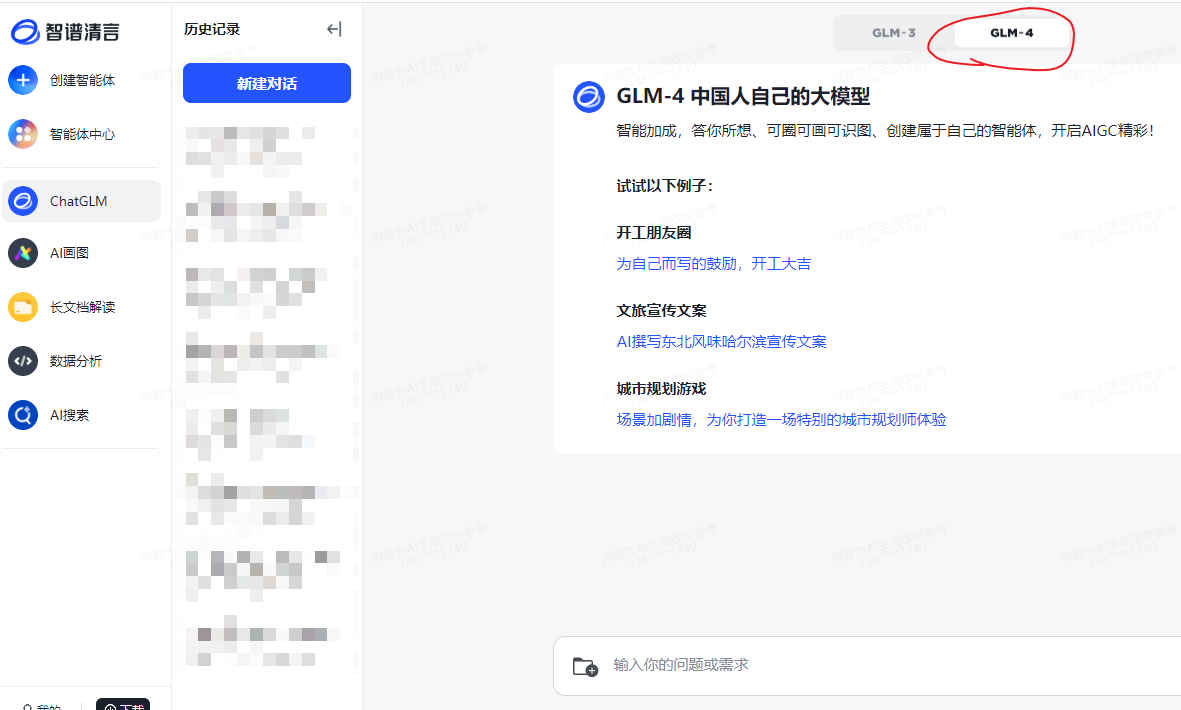Collapse the 历史记录 panel
This screenshot has height=710, width=1181.
coord(334,29)
